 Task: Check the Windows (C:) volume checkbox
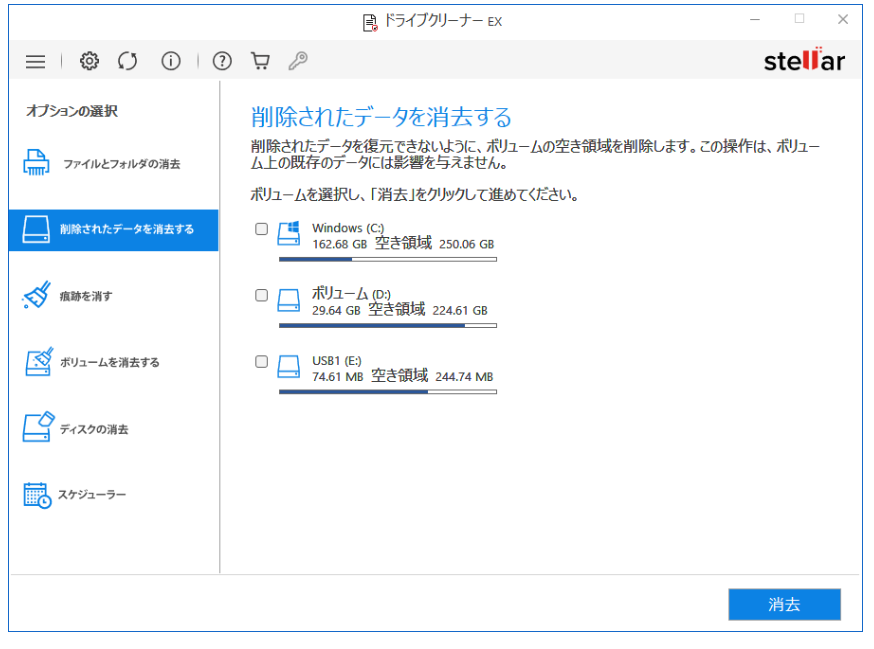(261, 229)
